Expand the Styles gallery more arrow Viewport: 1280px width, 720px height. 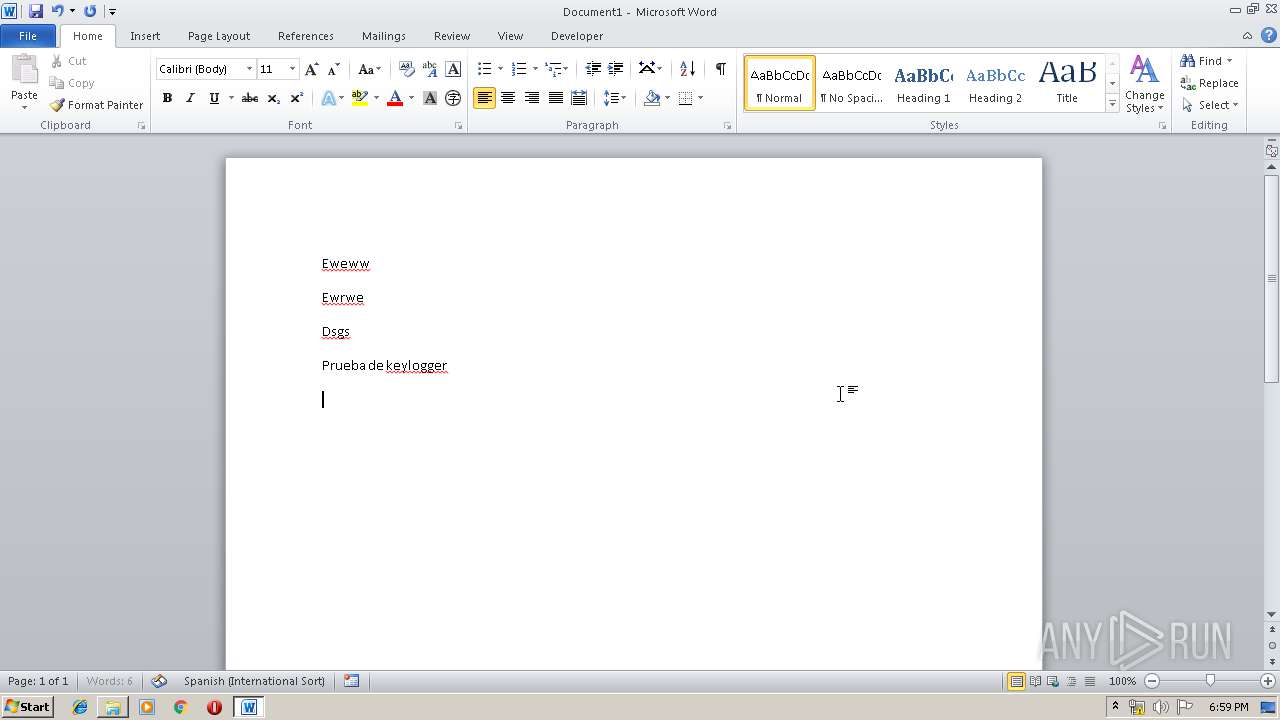[1112, 104]
